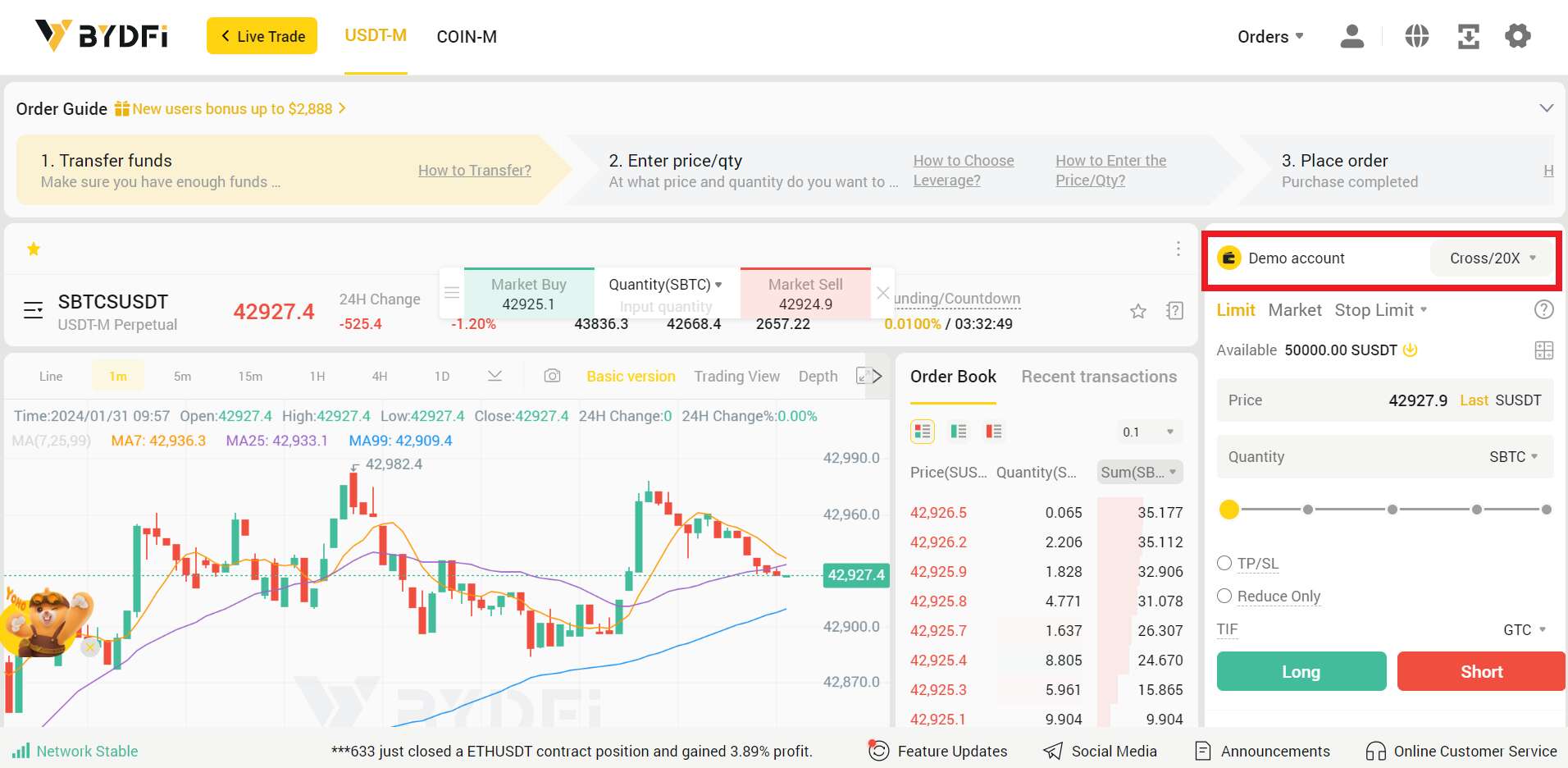
Task: Click the Demo account wallet icon
Action: pos(1228,258)
